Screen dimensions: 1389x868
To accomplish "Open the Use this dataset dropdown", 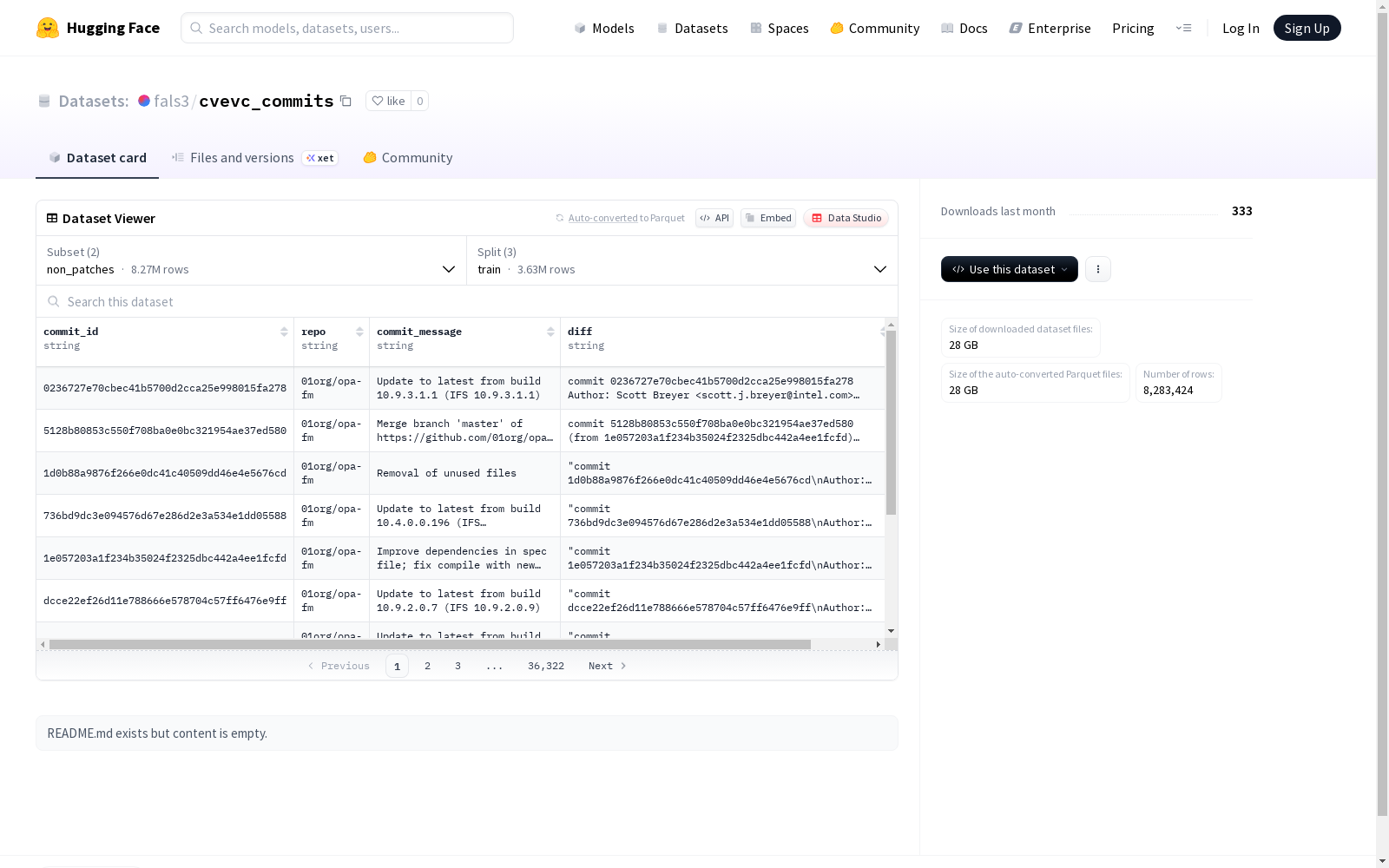I will point(1010,269).
